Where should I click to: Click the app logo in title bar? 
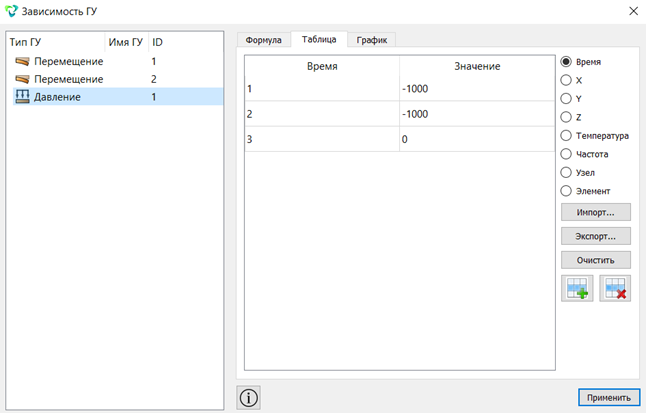pos(12,11)
